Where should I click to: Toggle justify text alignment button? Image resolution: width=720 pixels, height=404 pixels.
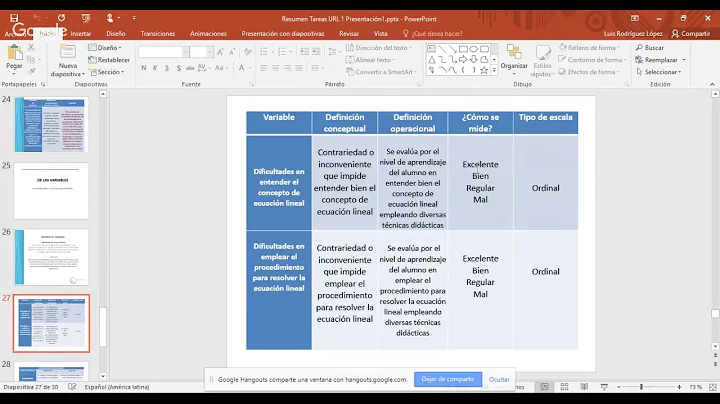coord(299,68)
